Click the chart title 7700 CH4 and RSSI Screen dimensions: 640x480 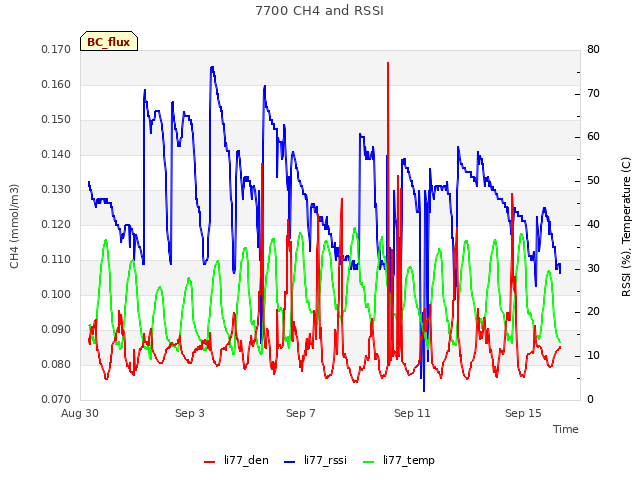click(x=320, y=11)
